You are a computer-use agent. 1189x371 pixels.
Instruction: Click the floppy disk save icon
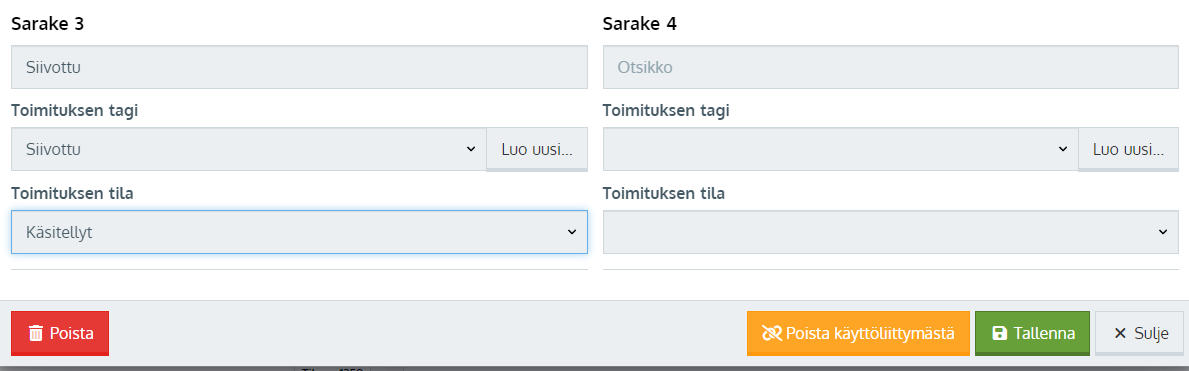click(x=999, y=333)
